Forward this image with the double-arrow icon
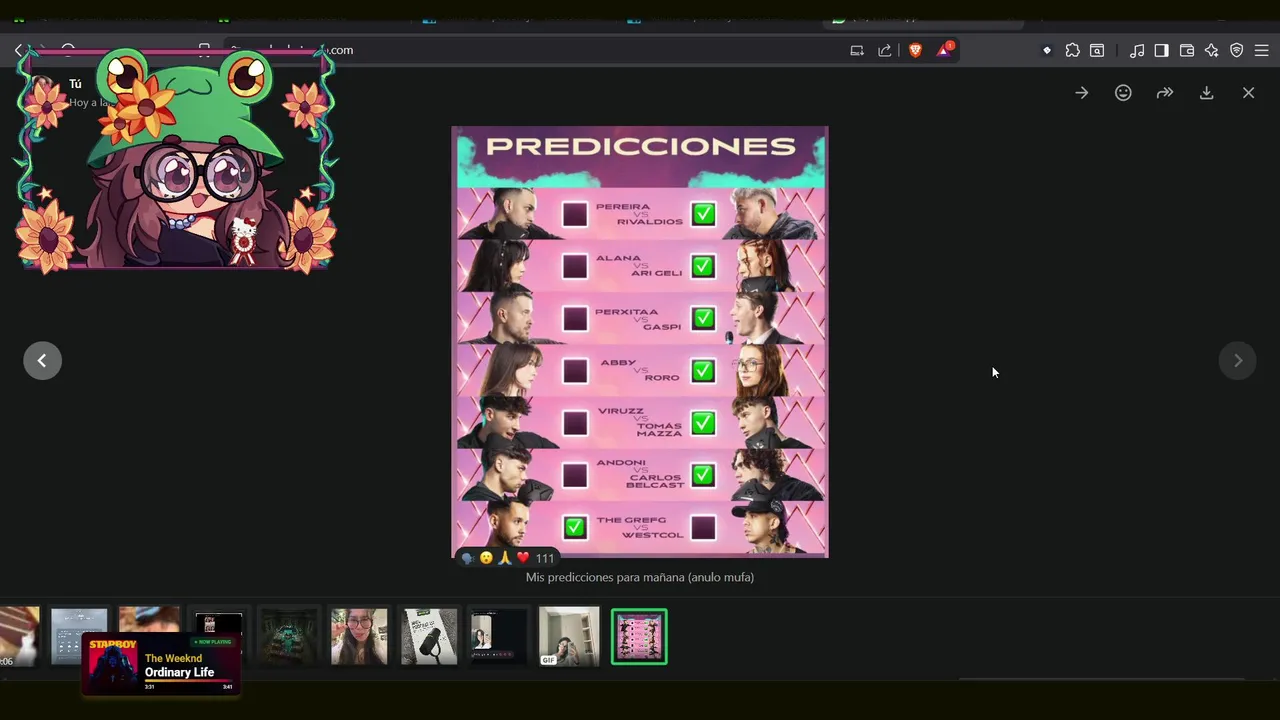The height and width of the screenshot is (720, 1280). (1165, 93)
